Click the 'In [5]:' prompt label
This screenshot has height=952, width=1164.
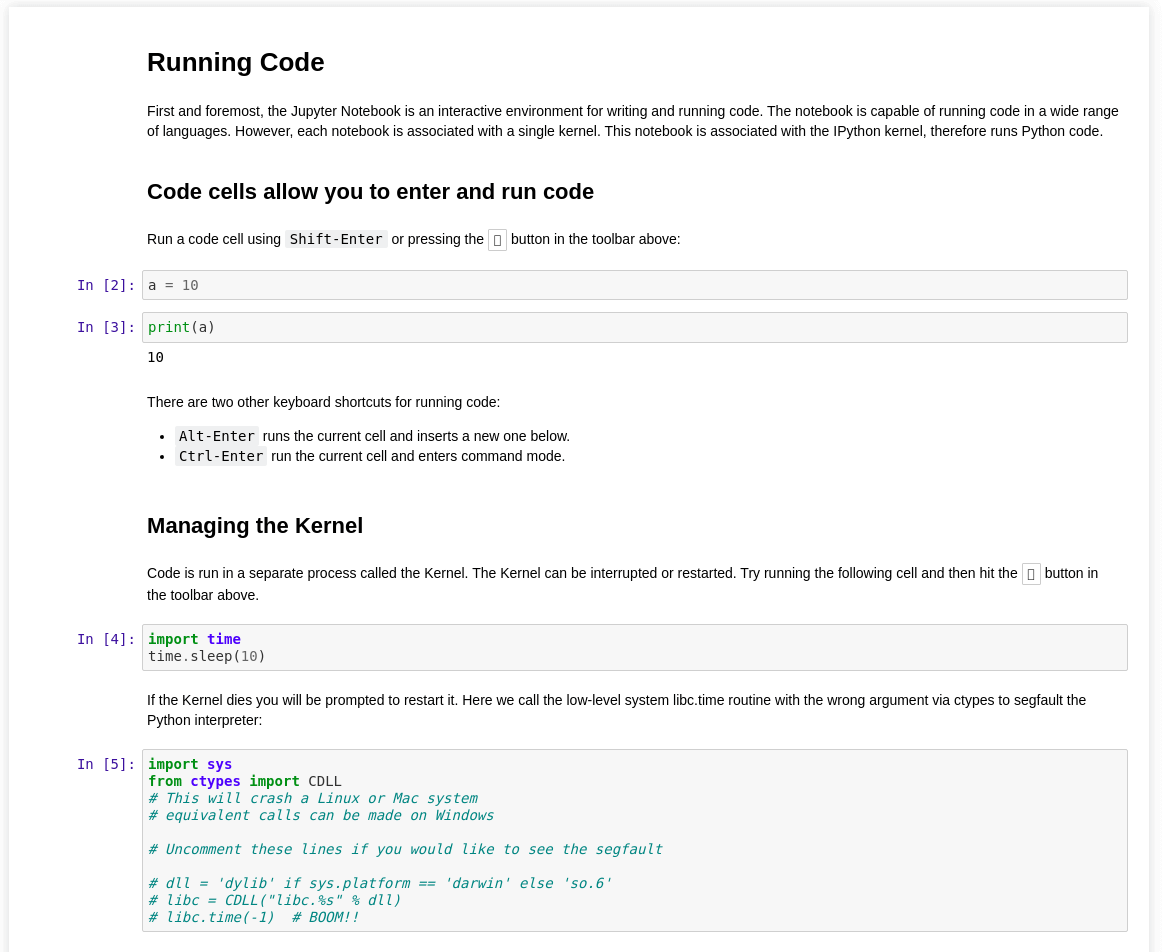(106, 764)
